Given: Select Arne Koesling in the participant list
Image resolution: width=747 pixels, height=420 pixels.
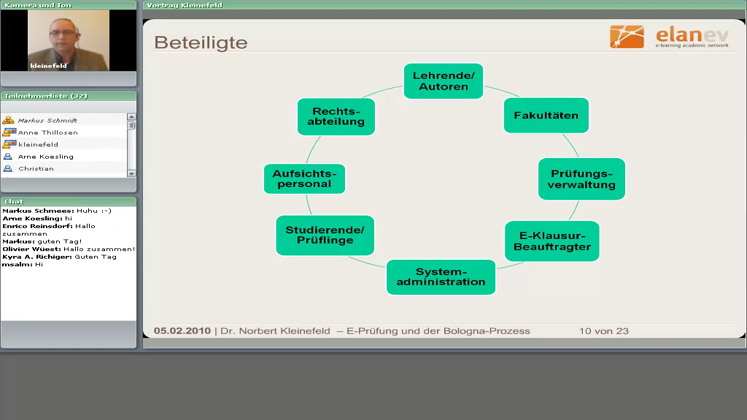Looking at the screenshot, I should pos(64,156).
